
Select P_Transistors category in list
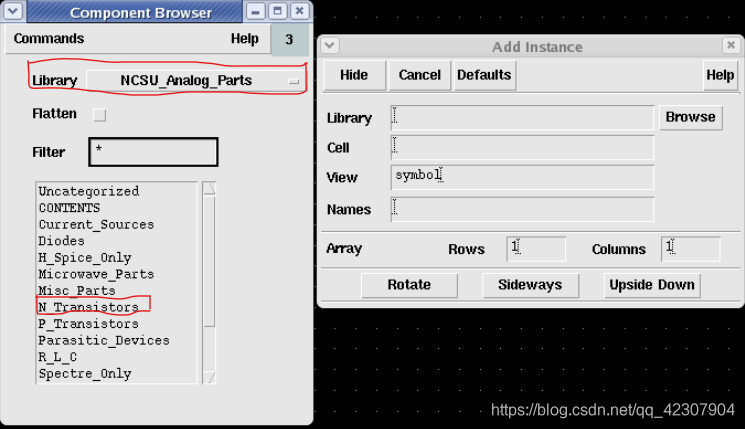[x=88, y=324]
